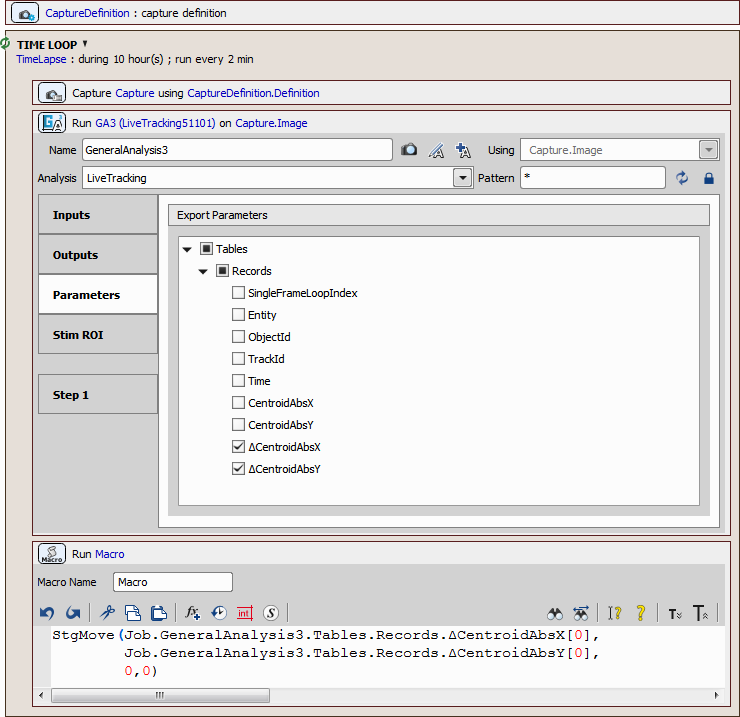Redo the macro edit
Viewport: 740px width, 717px height.
pos(73,613)
